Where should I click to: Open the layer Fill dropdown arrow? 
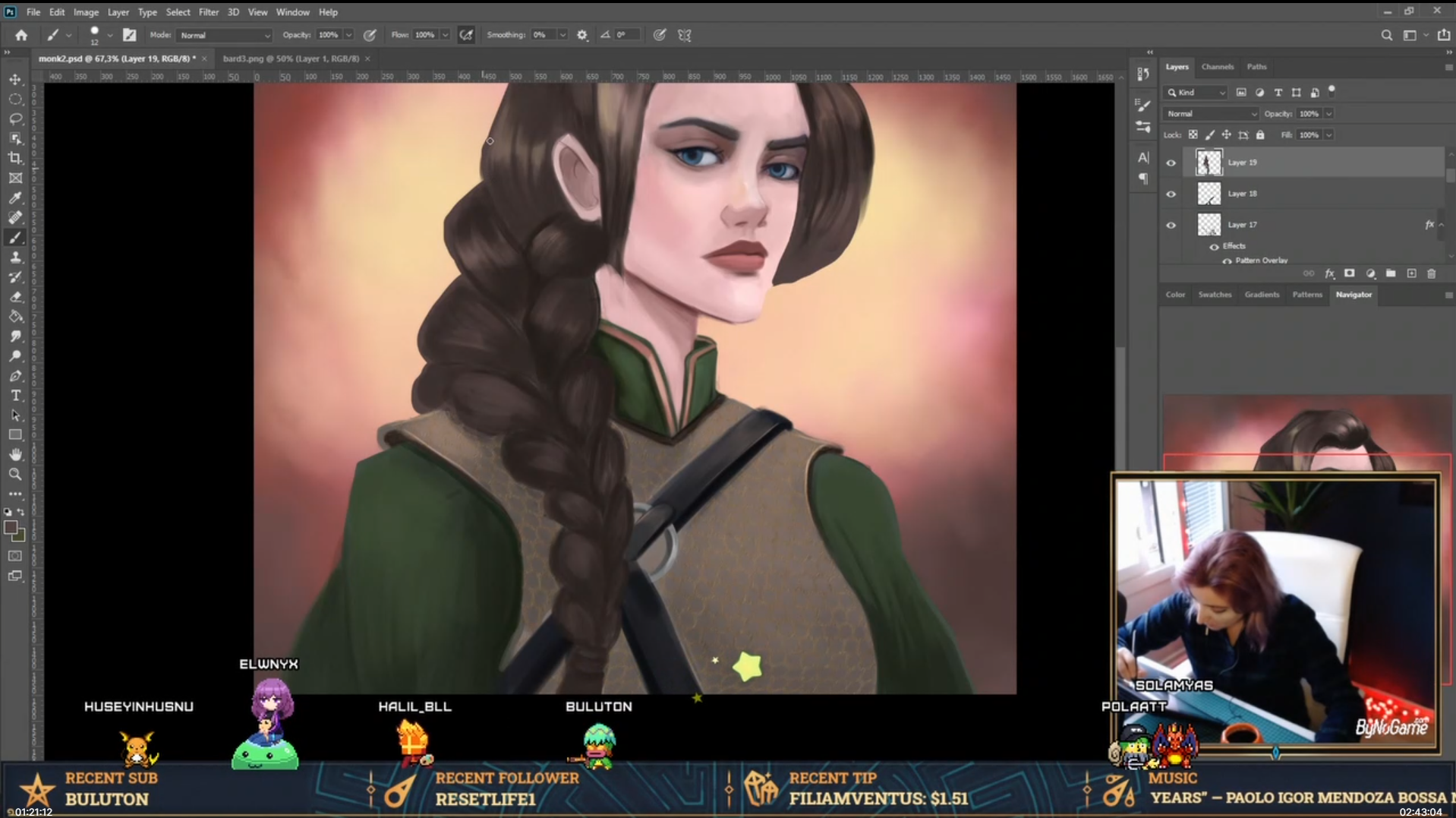click(1328, 135)
